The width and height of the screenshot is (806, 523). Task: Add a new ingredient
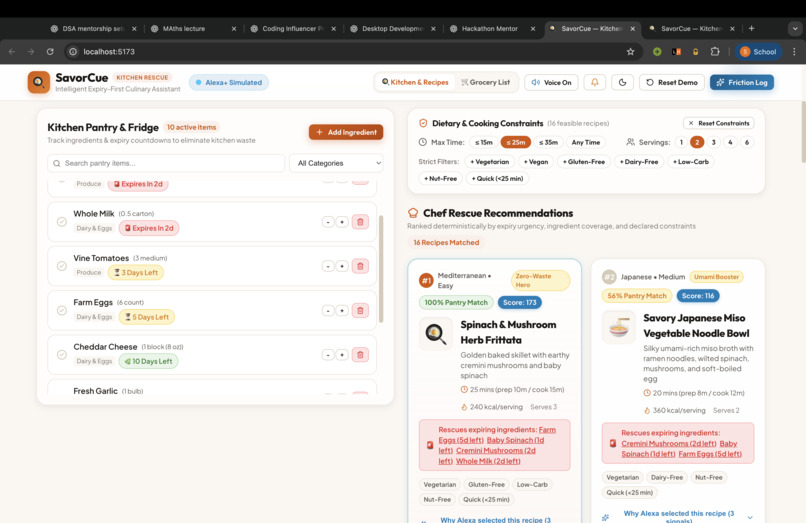(346, 132)
